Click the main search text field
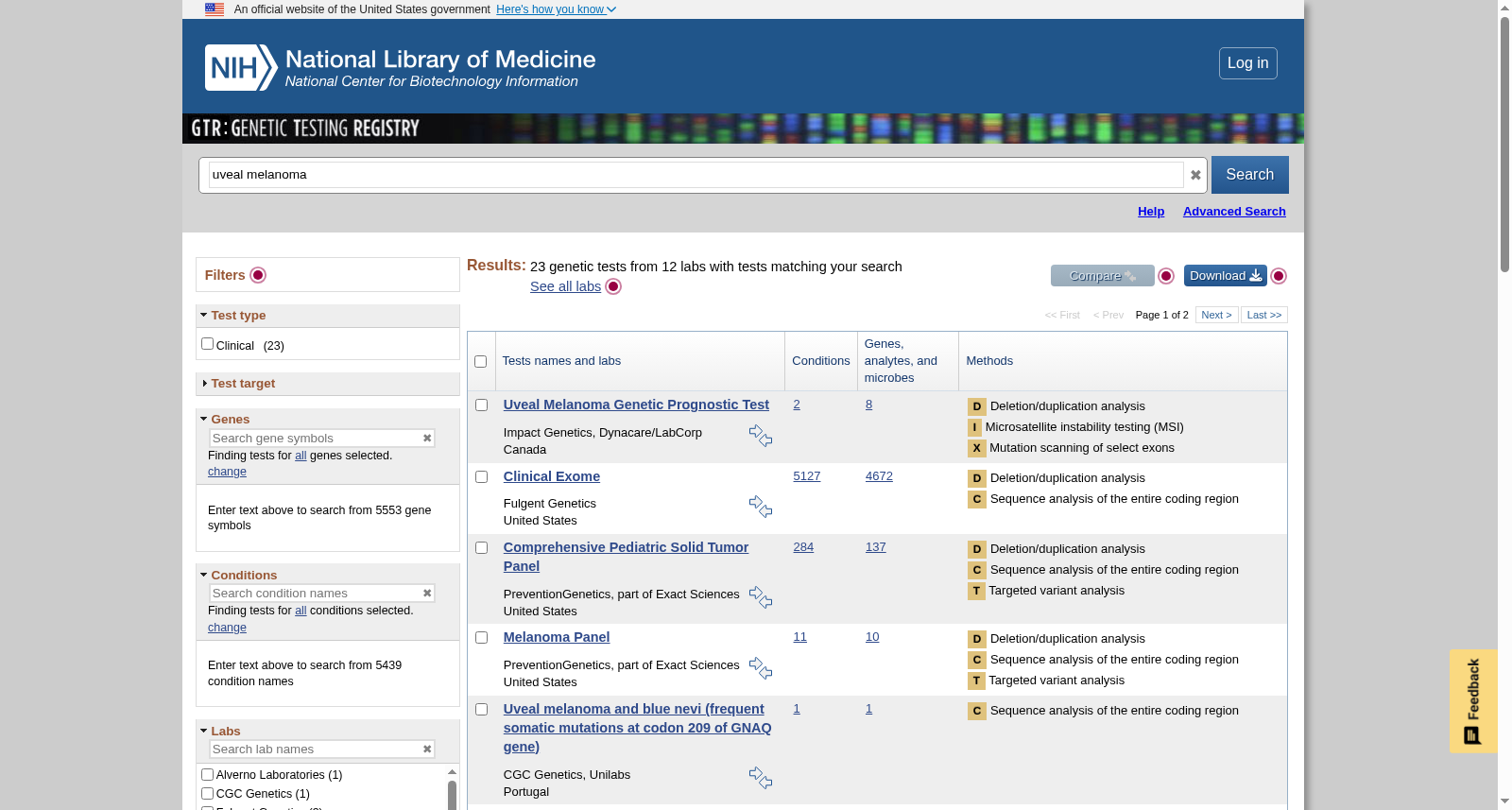Image resolution: width=1512 pixels, height=810 pixels. pos(696,175)
